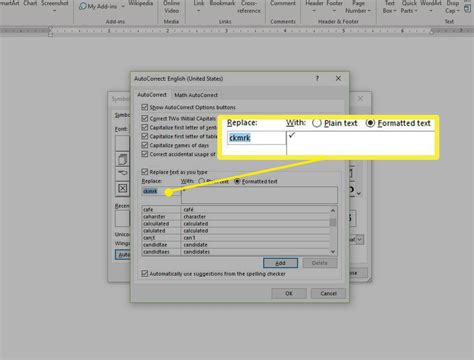Toggle Correct accidental usage of caps lock
Viewport: 474px width, 360px height.
[x=144, y=154]
